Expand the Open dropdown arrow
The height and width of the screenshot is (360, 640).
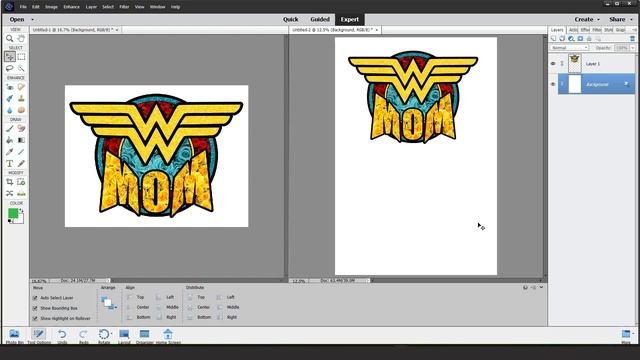[x=33, y=20]
